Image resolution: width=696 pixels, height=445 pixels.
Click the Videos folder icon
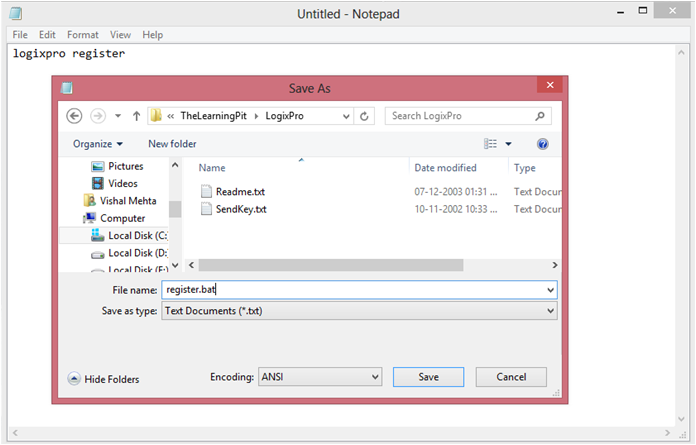click(x=98, y=184)
